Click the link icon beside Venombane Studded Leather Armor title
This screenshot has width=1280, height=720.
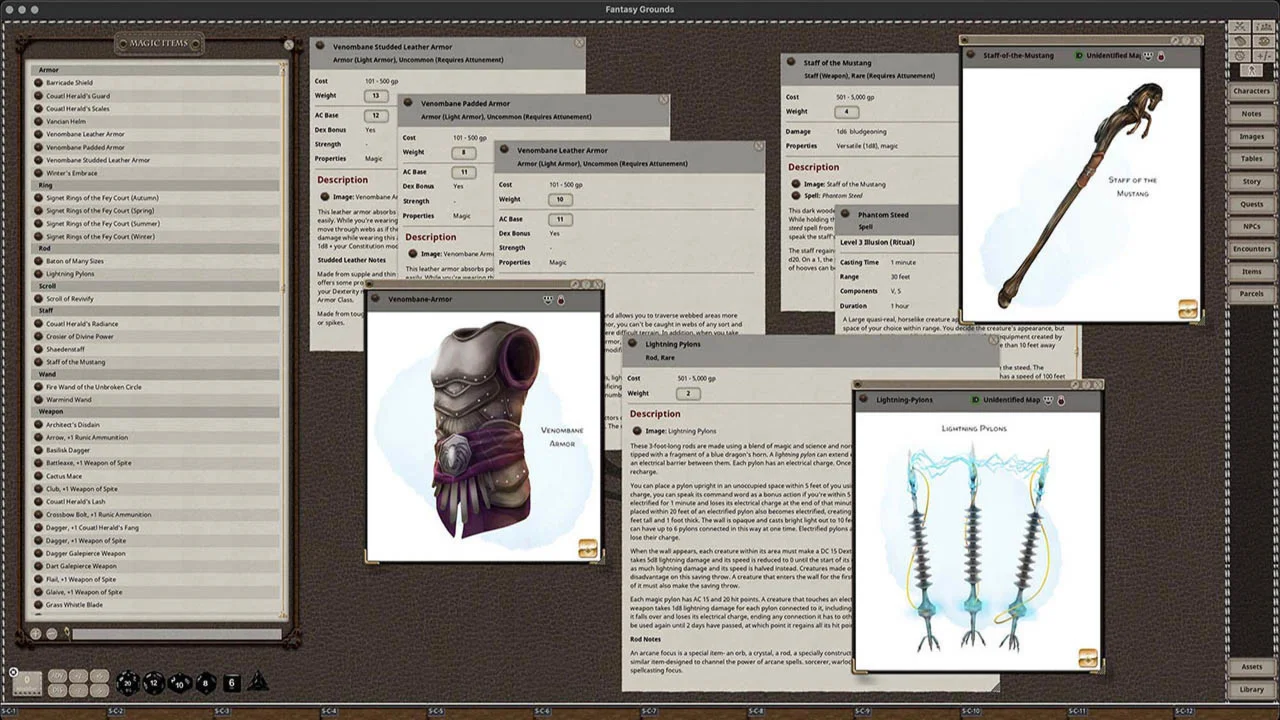(321, 46)
